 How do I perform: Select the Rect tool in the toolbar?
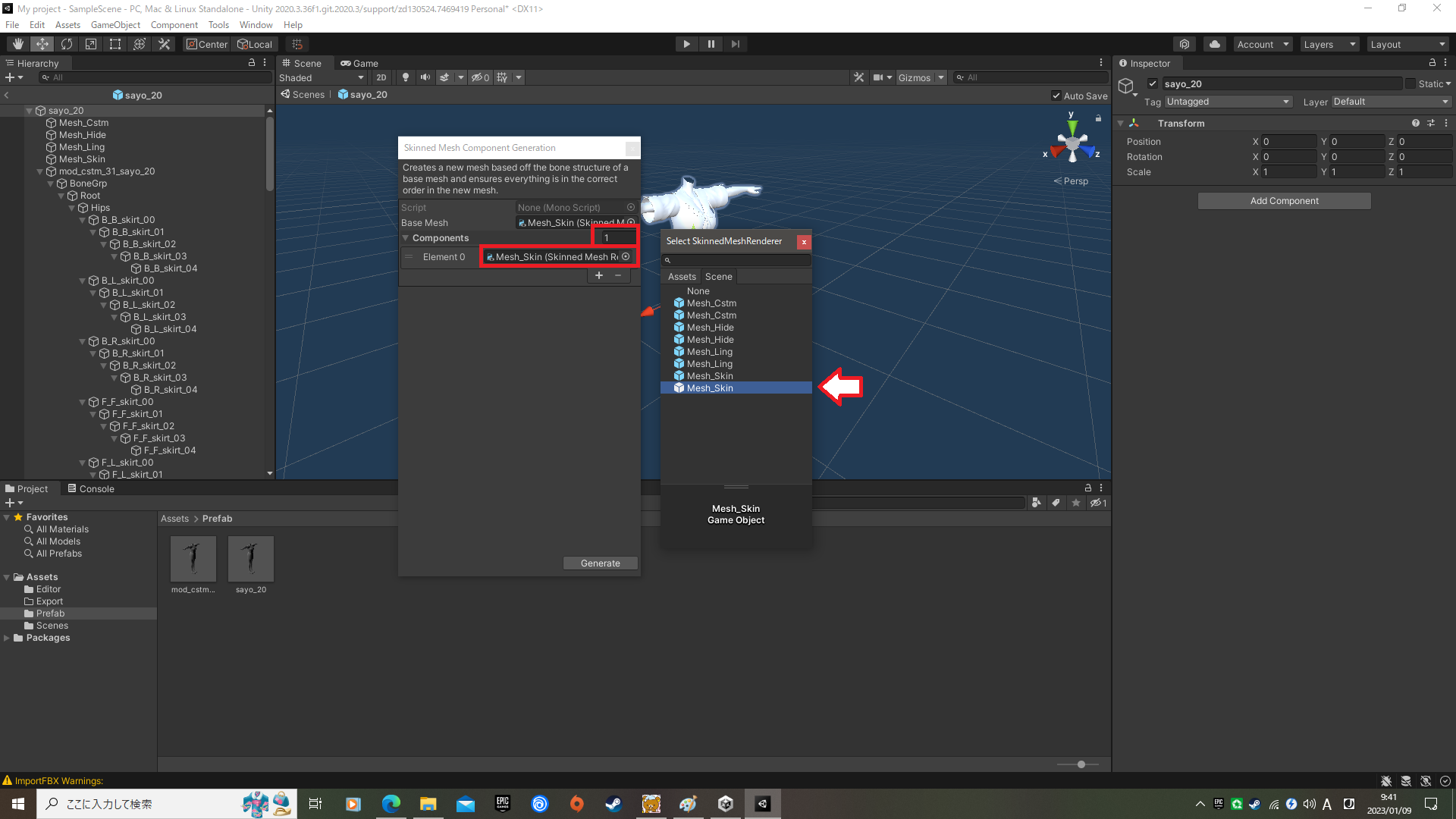(x=115, y=44)
